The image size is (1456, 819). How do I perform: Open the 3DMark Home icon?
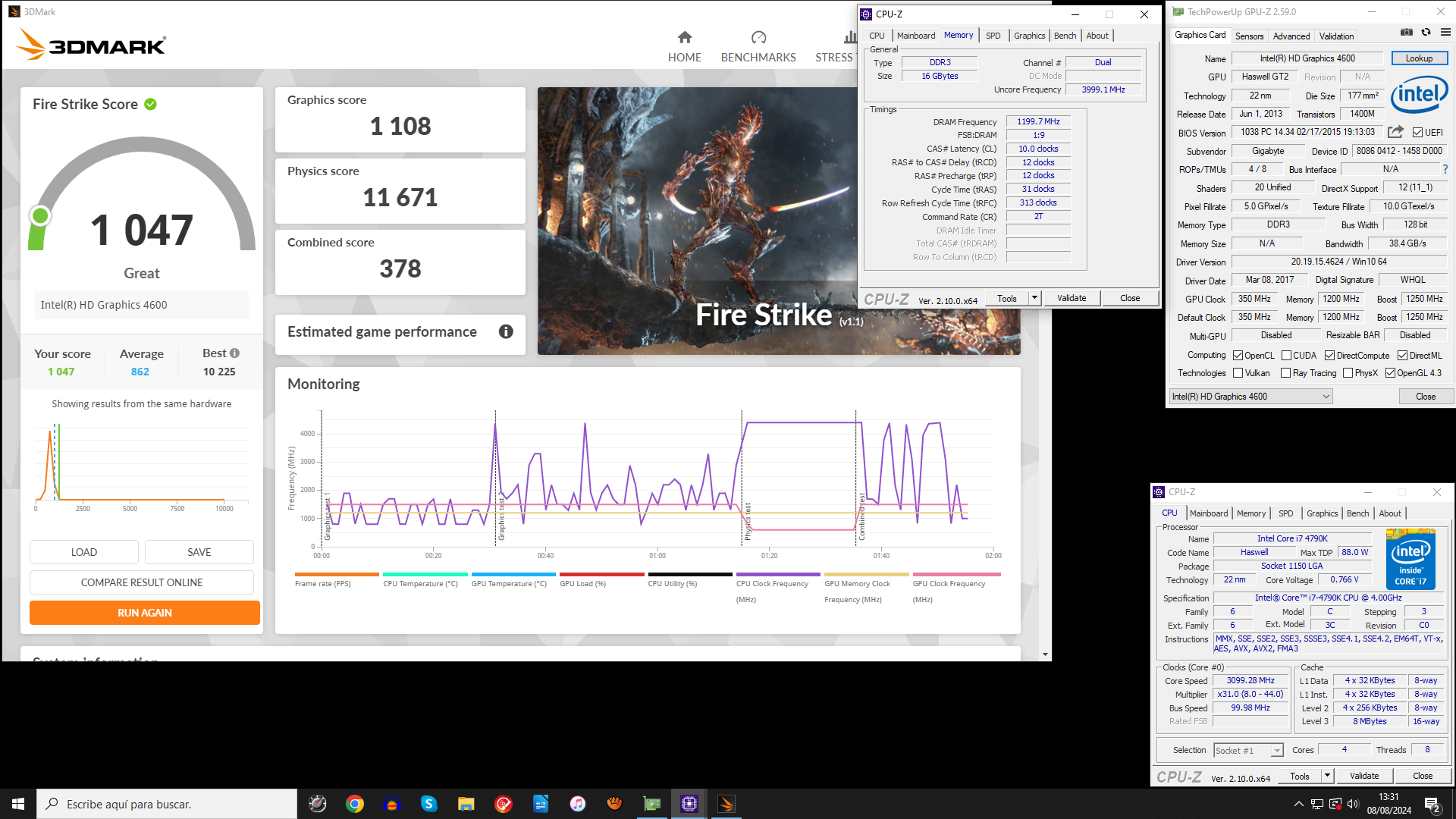pos(685,37)
